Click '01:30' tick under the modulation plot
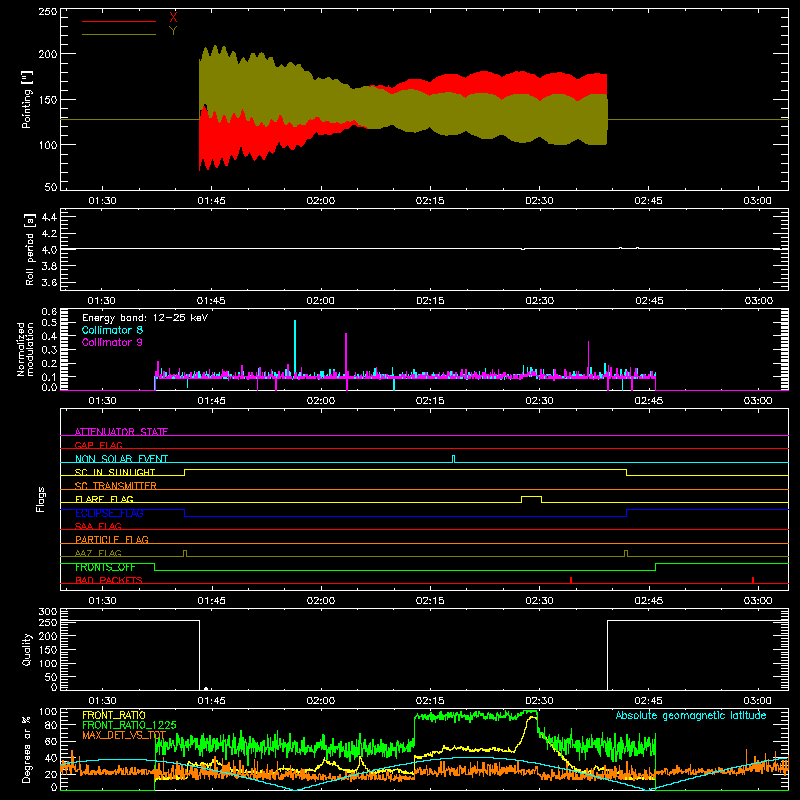Screen dimensions: 800x800 click(102, 401)
